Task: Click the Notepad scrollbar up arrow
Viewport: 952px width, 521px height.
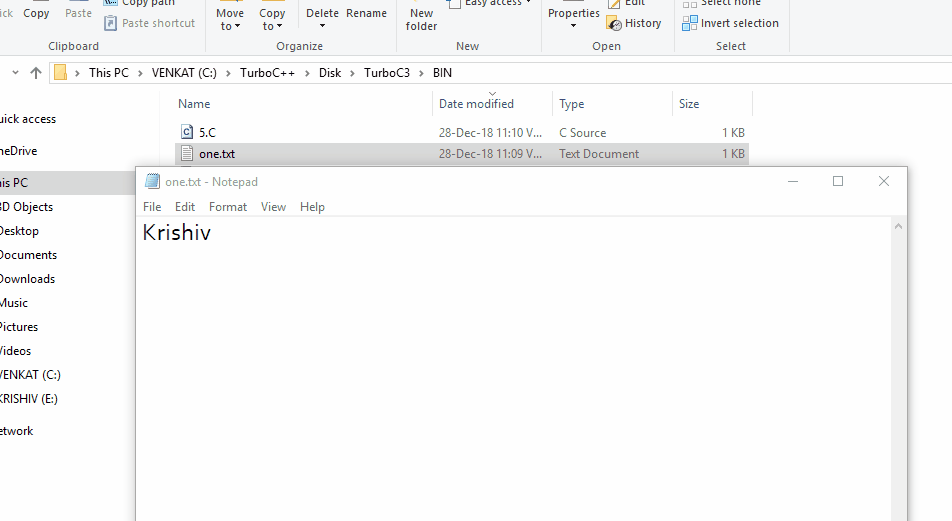Action: (898, 227)
